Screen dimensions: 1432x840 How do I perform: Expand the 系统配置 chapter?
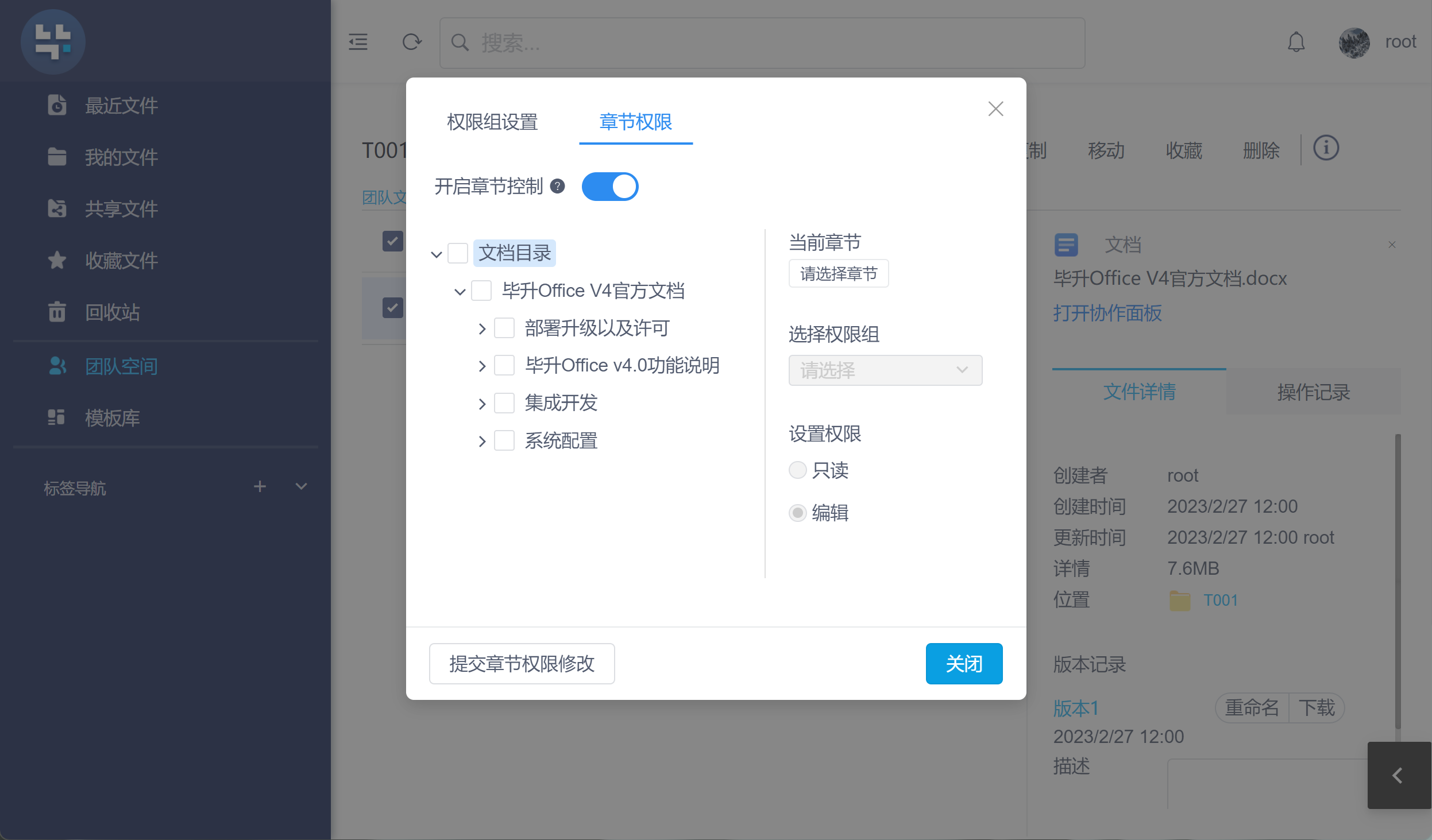point(483,442)
